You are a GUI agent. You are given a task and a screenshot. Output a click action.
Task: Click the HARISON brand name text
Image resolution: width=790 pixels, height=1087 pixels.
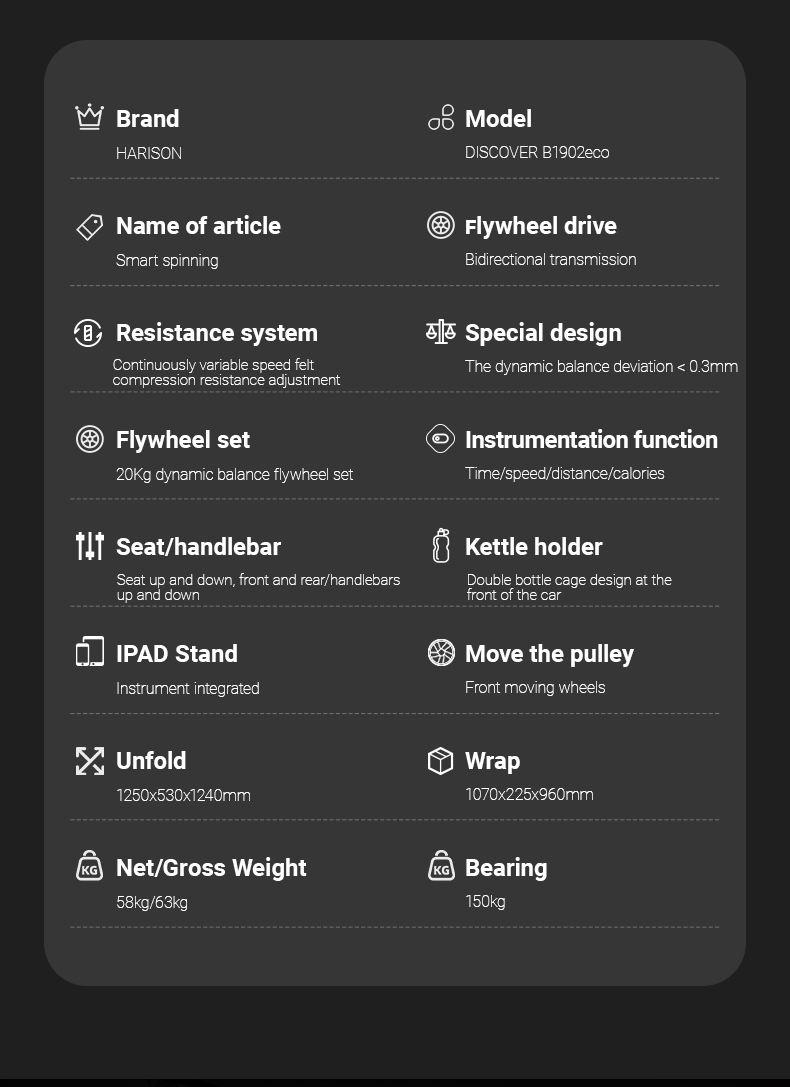(x=149, y=154)
